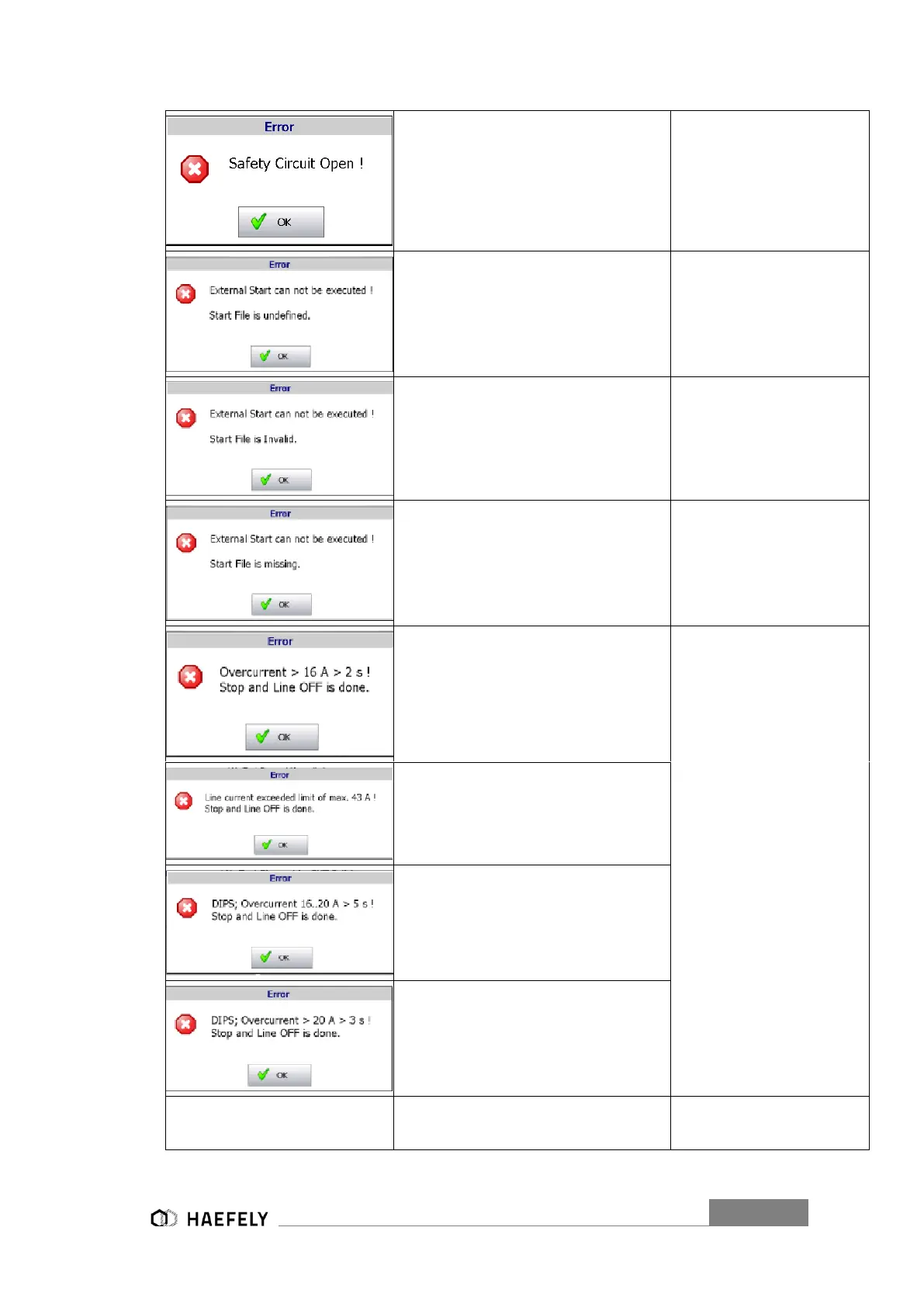Image resolution: width=924 pixels, height=1307 pixels.
Task: Click the Haefely logo in the page footer
Action: click(209, 1219)
